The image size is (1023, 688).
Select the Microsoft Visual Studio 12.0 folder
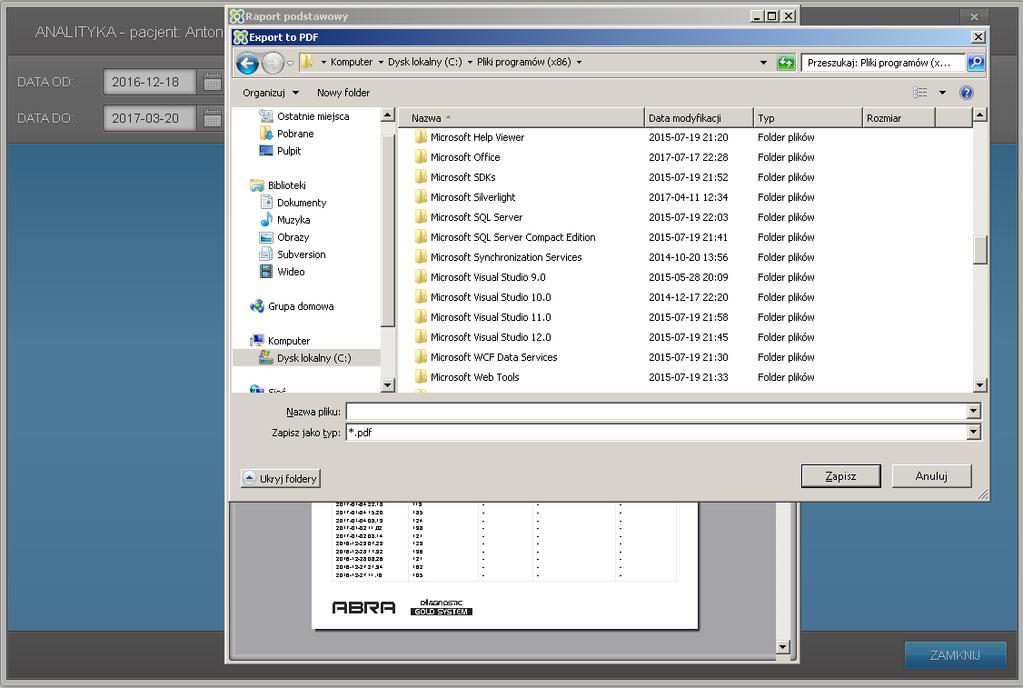[x=490, y=337]
